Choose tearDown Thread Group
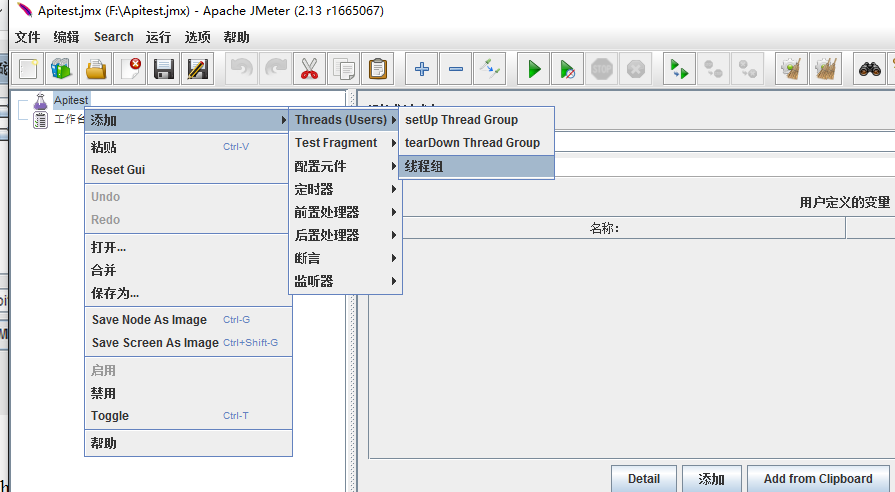 point(476,143)
